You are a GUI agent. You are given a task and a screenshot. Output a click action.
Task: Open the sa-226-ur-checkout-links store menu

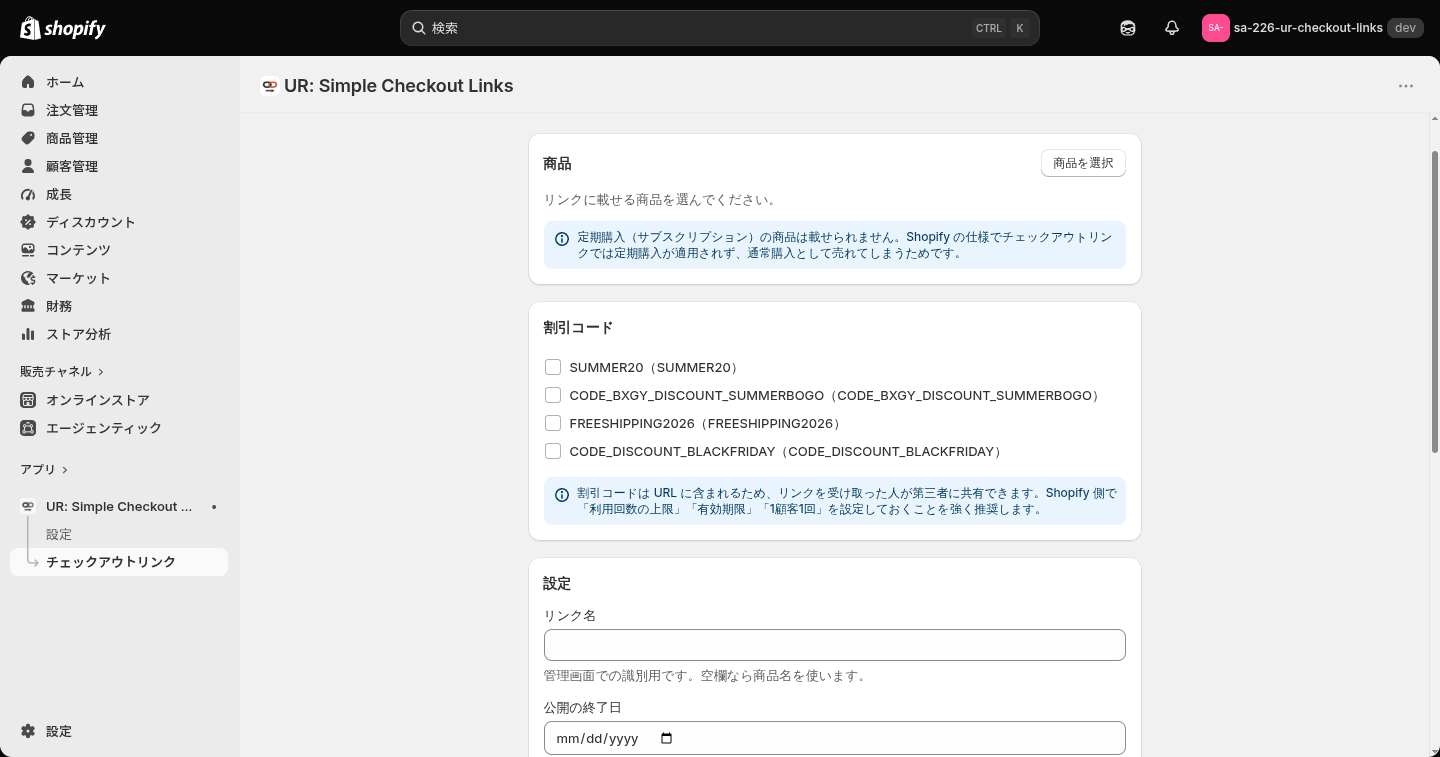coord(1312,28)
